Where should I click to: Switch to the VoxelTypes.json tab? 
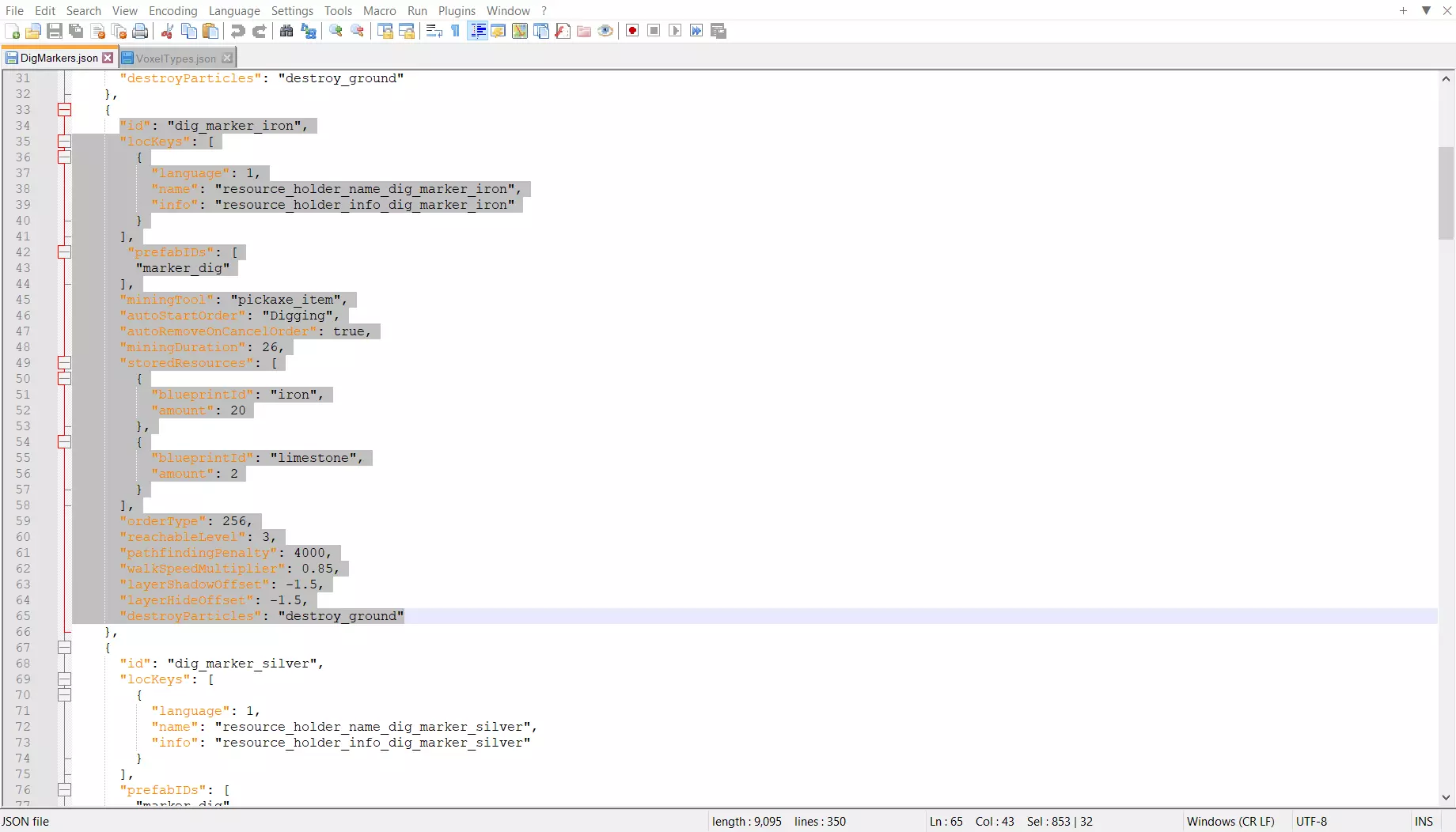coord(175,59)
